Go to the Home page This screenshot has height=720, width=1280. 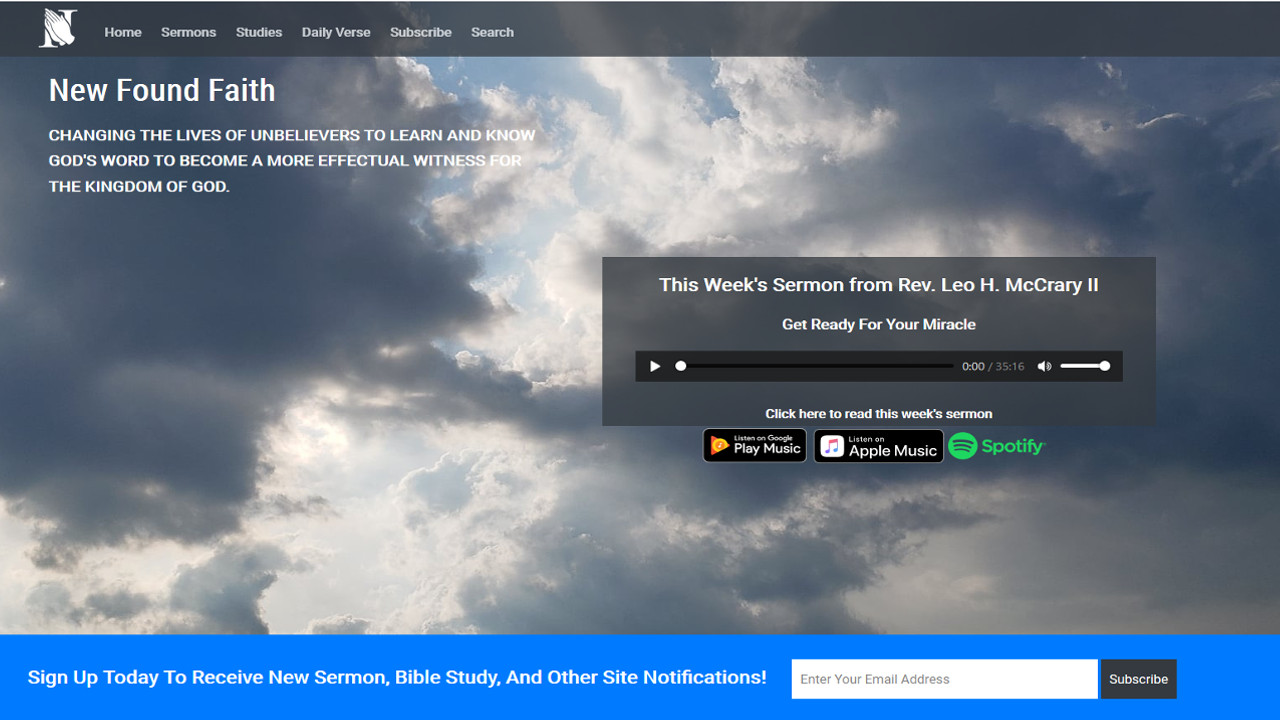coord(123,32)
